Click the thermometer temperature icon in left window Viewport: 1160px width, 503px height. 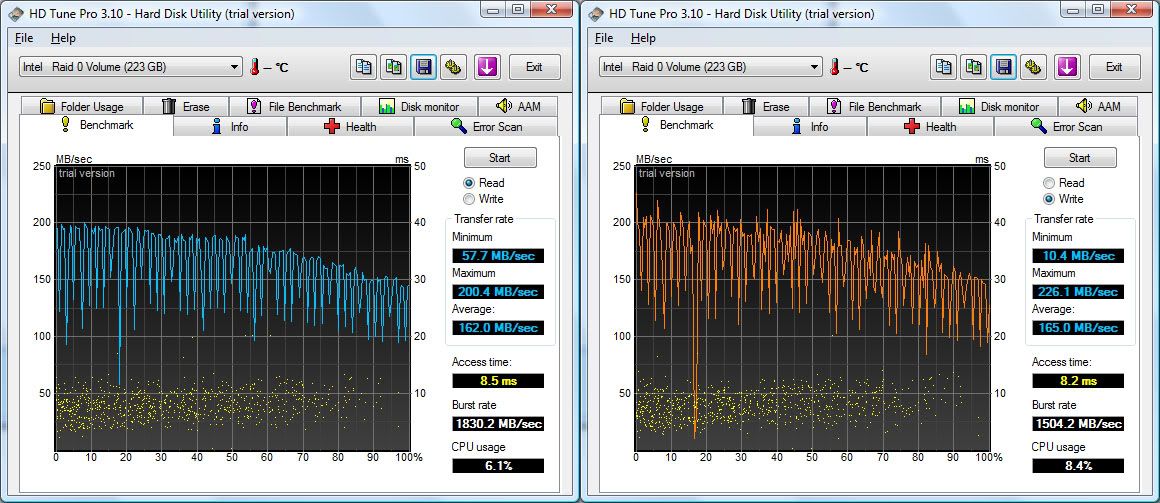[255, 67]
